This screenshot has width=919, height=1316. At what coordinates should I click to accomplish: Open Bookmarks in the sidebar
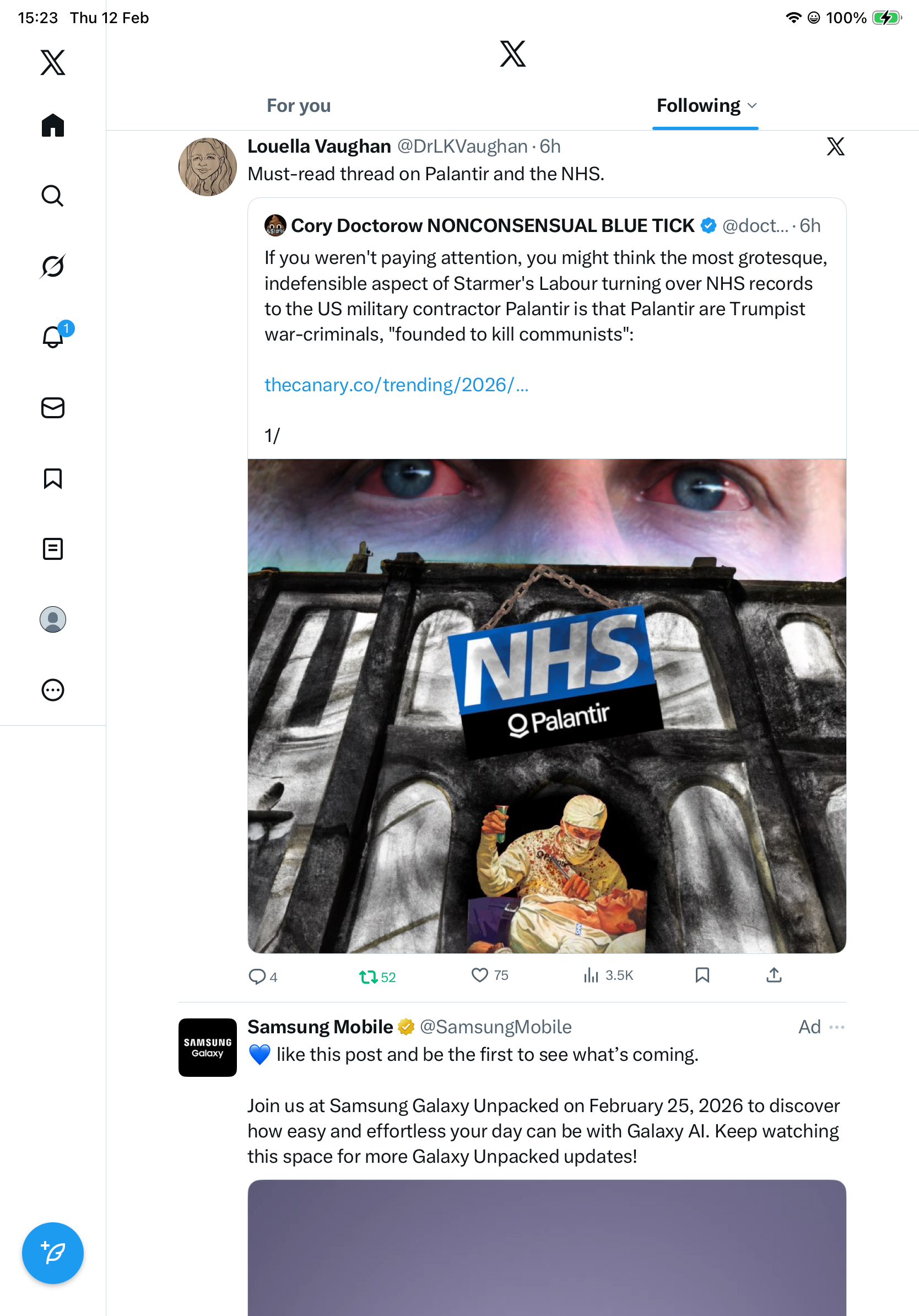click(53, 478)
